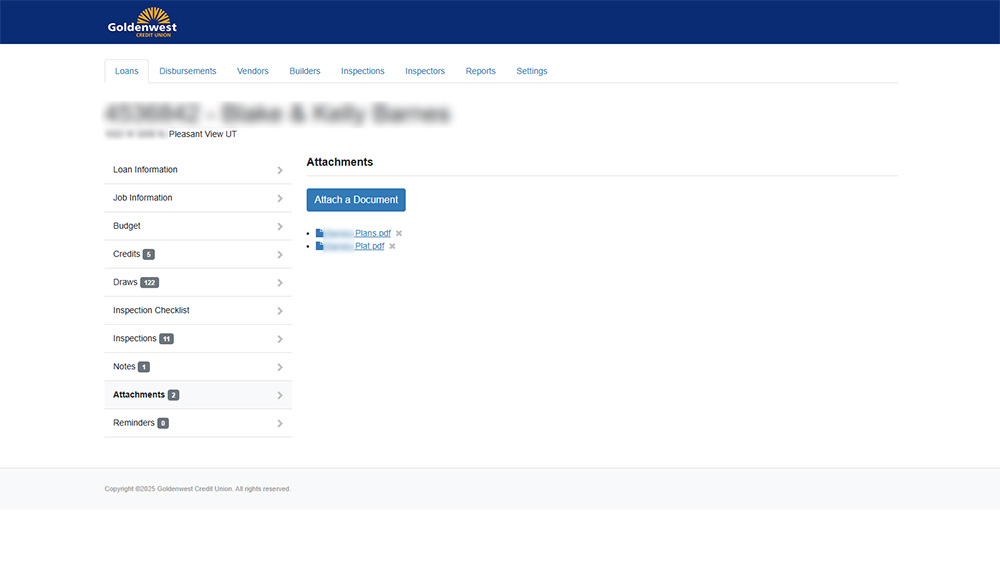1000x581 pixels.
Task: Remove Plat.pdf using its x icon
Action: coord(392,246)
